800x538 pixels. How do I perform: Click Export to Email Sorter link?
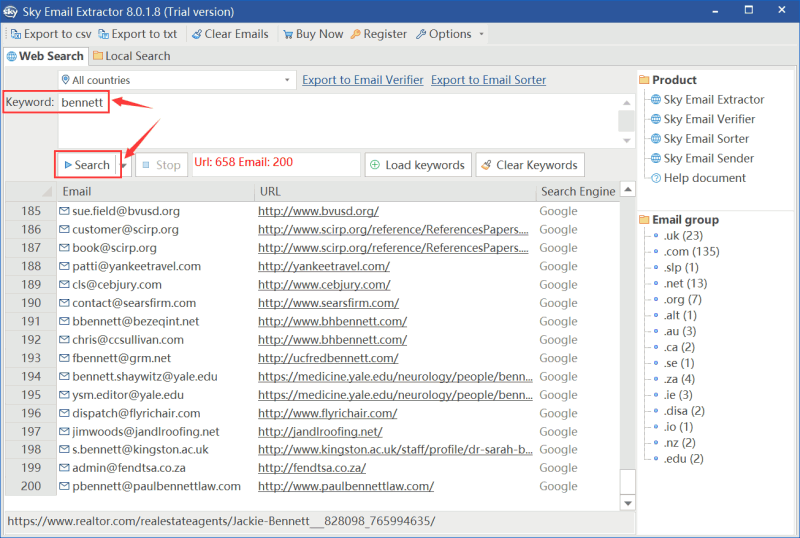[x=488, y=80]
